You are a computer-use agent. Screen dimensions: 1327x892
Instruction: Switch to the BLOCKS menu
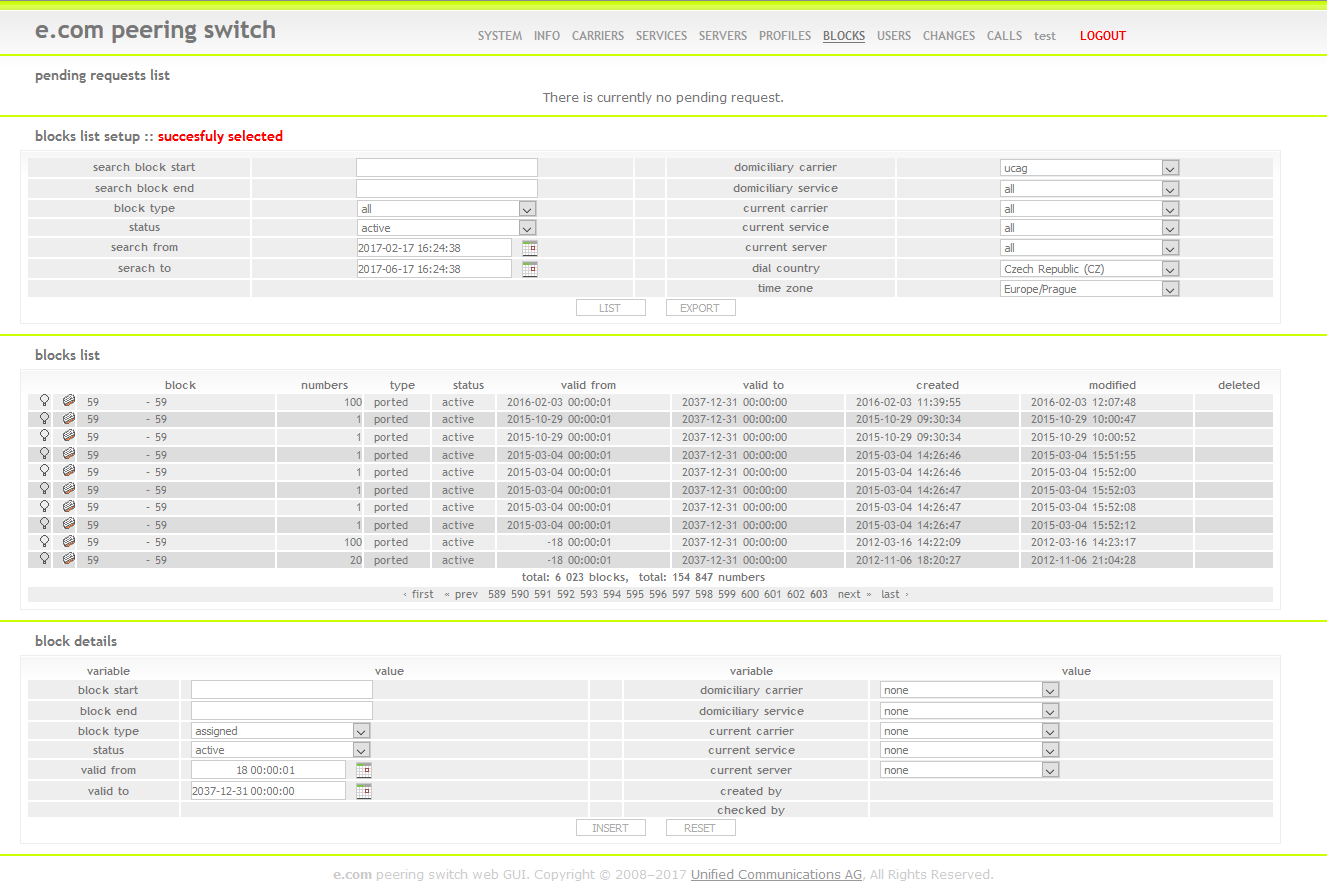(844, 36)
